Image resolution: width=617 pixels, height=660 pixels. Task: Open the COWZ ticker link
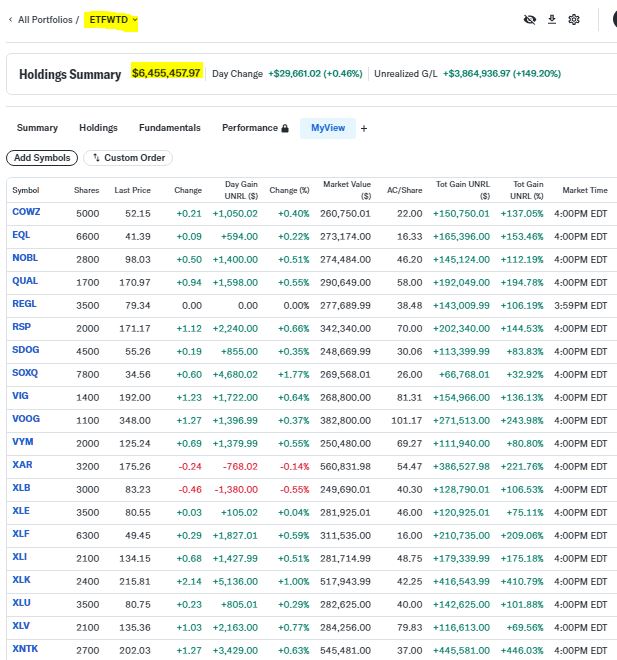pyautogui.click(x=26, y=213)
